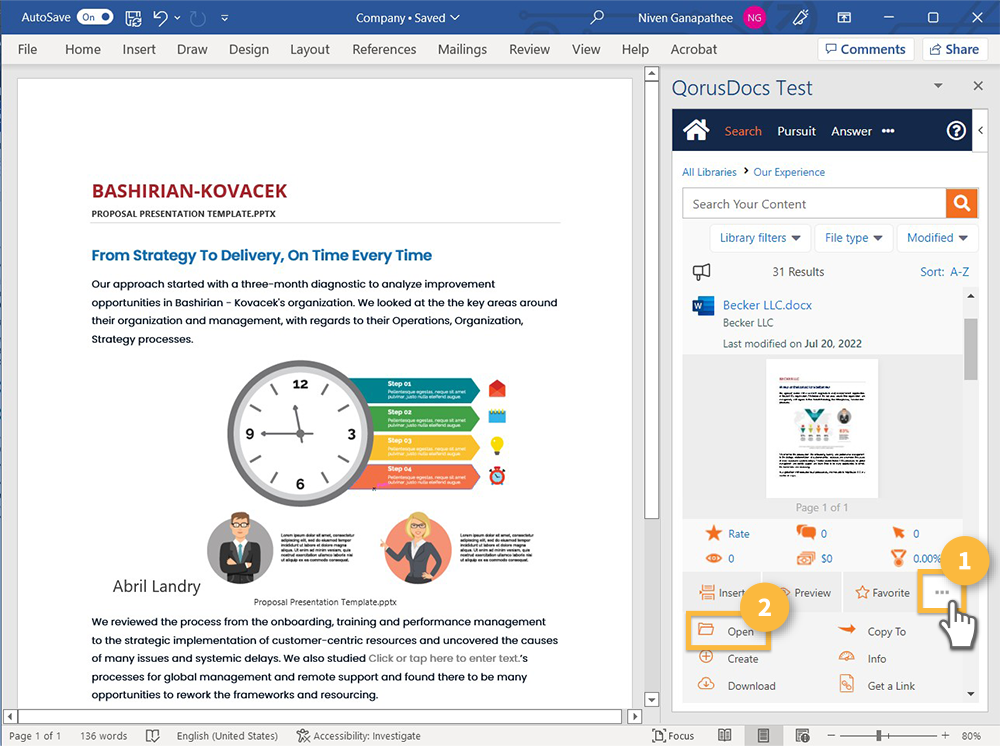Expand the Library filters dropdown

[x=760, y=238]
